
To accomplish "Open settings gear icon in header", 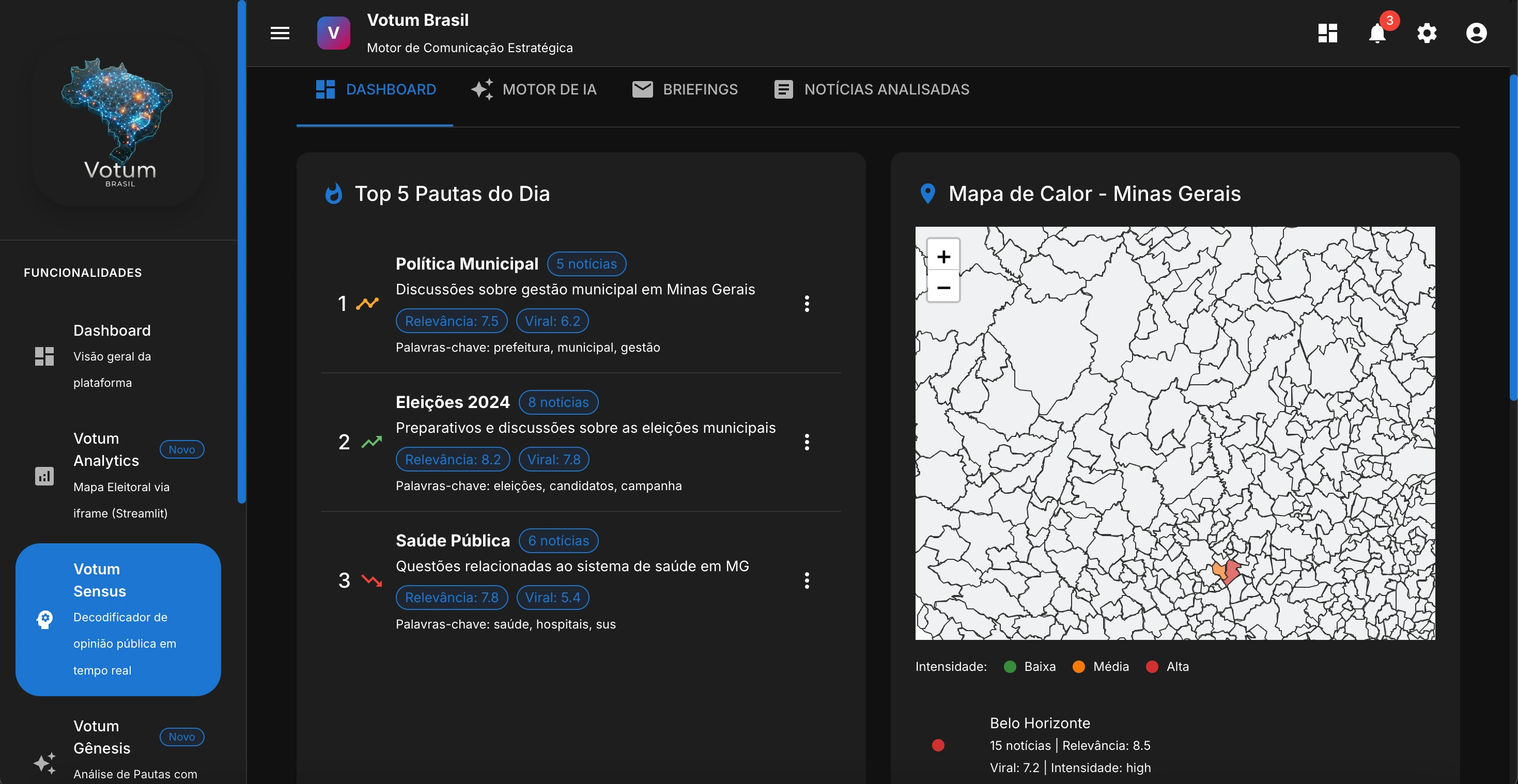I will pyautogui.click(x=1427, y=33).
